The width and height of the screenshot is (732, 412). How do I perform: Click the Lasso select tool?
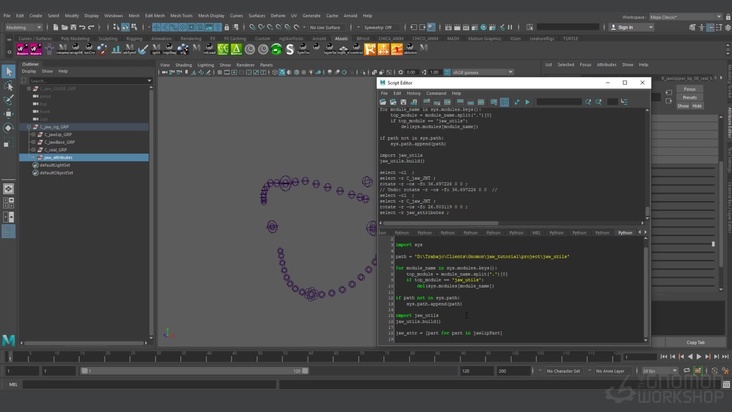pos(8,86)
